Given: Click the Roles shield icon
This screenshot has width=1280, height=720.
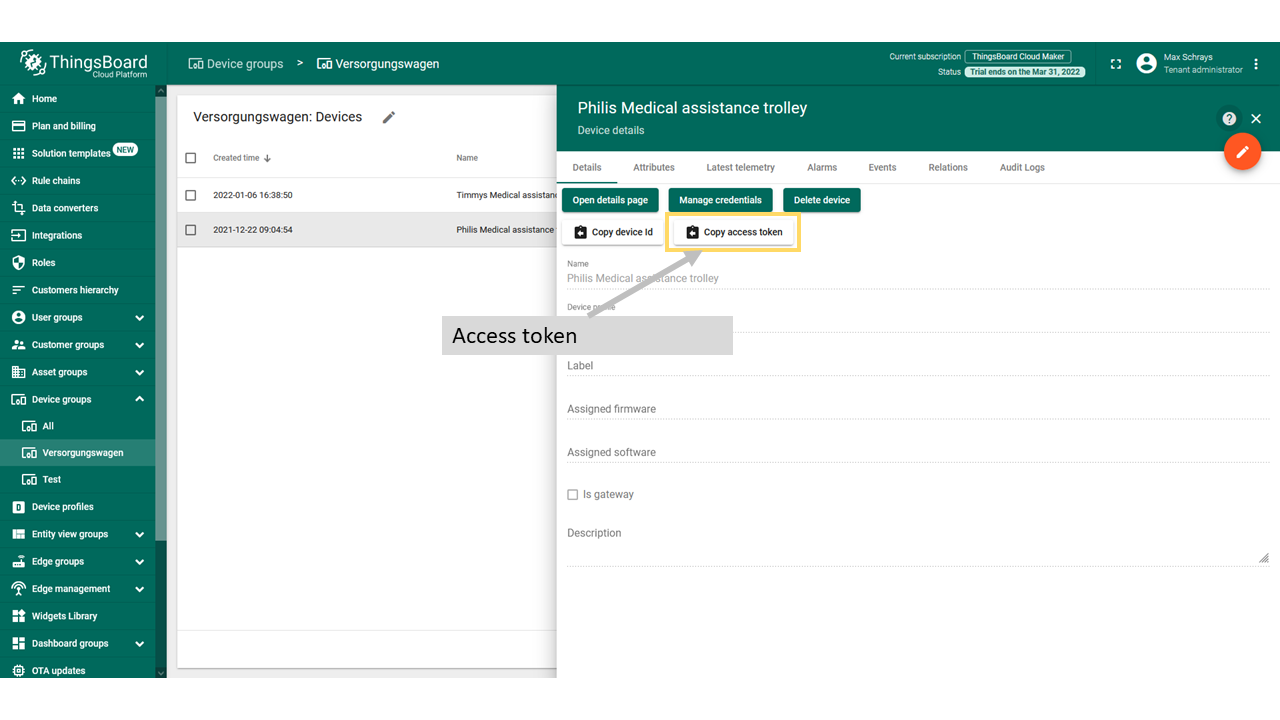Looking at the screenshot, I should (18, 263).
